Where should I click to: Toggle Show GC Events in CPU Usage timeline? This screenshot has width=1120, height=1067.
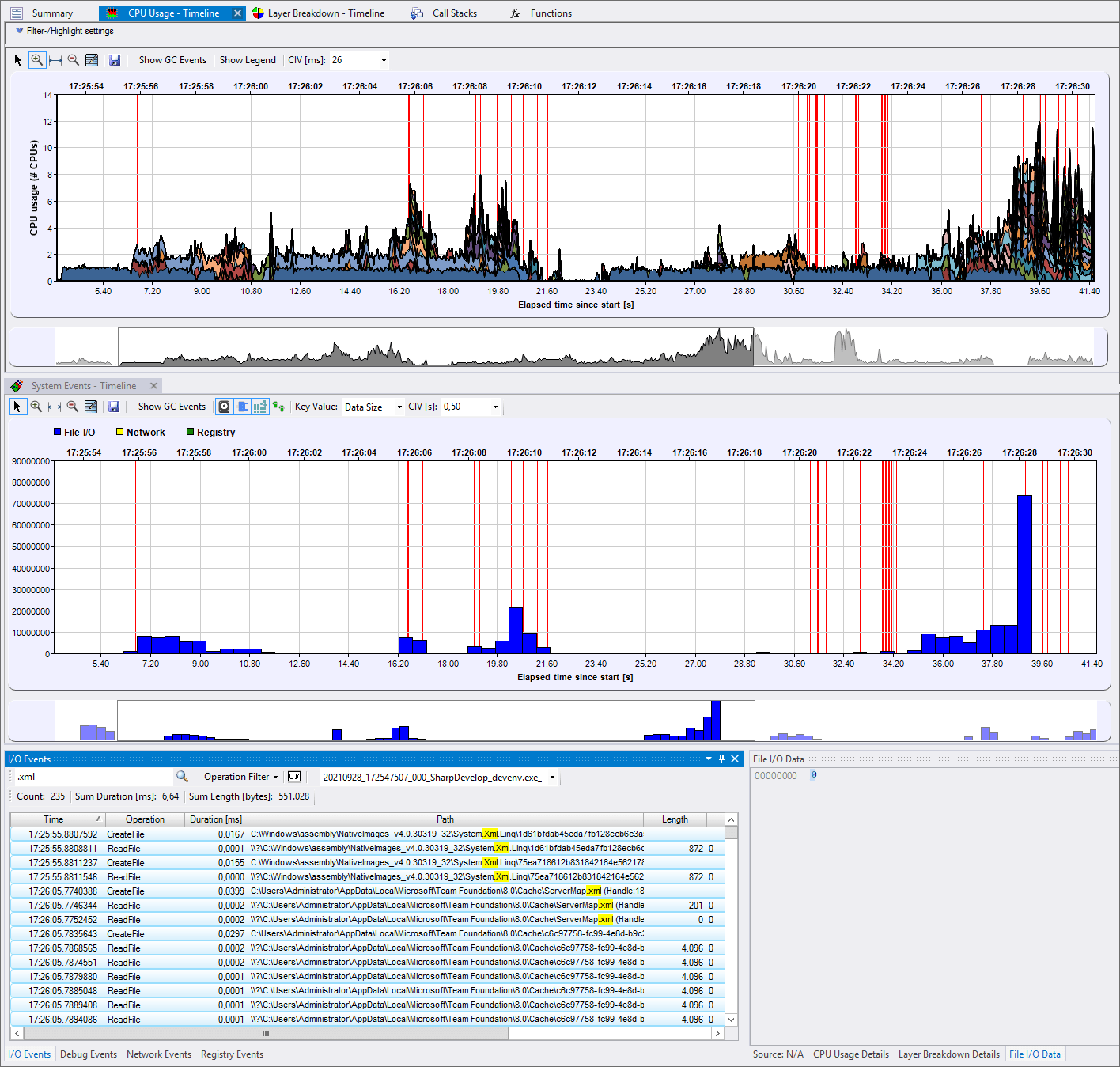click(172, 59)
